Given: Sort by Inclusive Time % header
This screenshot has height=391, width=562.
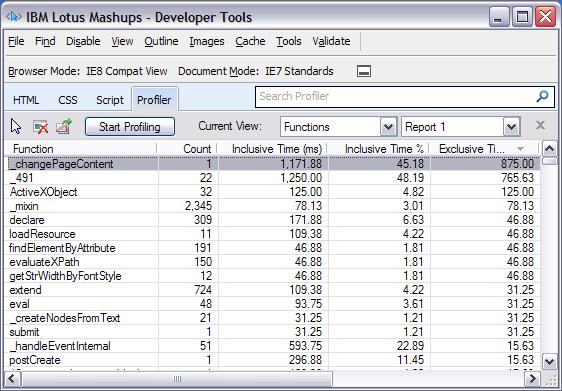Looking at the screenshot, I should [x=378, y=149].
